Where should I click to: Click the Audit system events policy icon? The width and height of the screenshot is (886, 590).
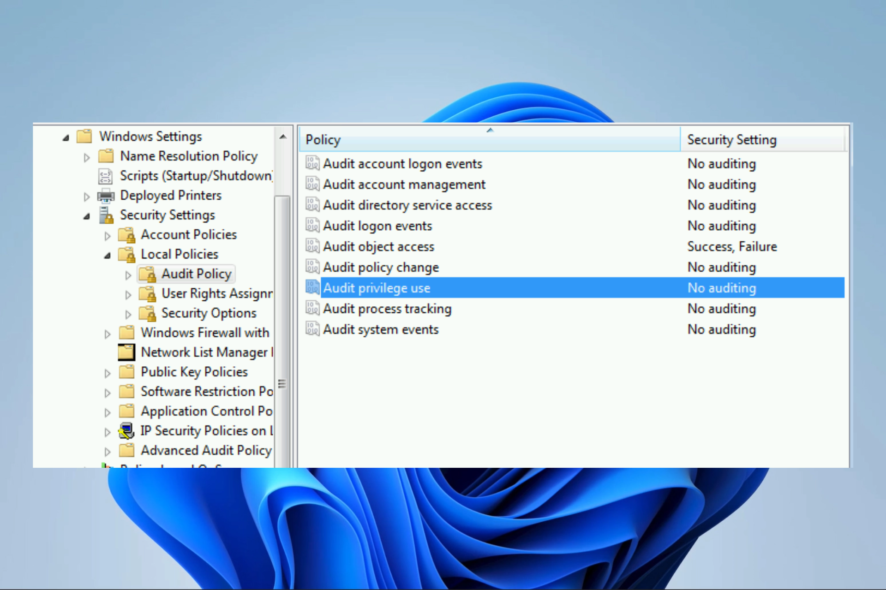click(x=315, y=329)
